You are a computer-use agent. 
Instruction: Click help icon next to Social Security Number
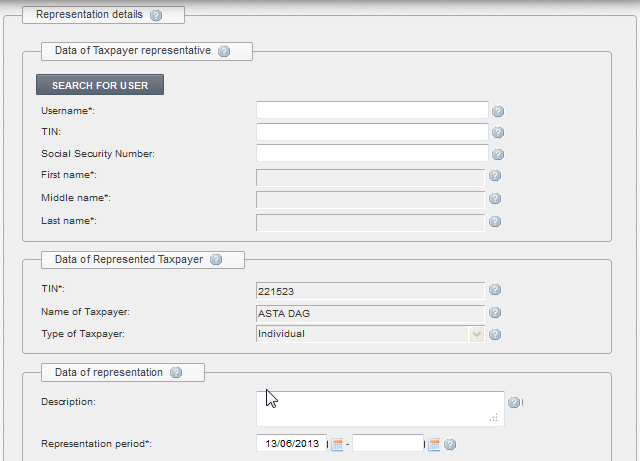[x=498, y=154]
